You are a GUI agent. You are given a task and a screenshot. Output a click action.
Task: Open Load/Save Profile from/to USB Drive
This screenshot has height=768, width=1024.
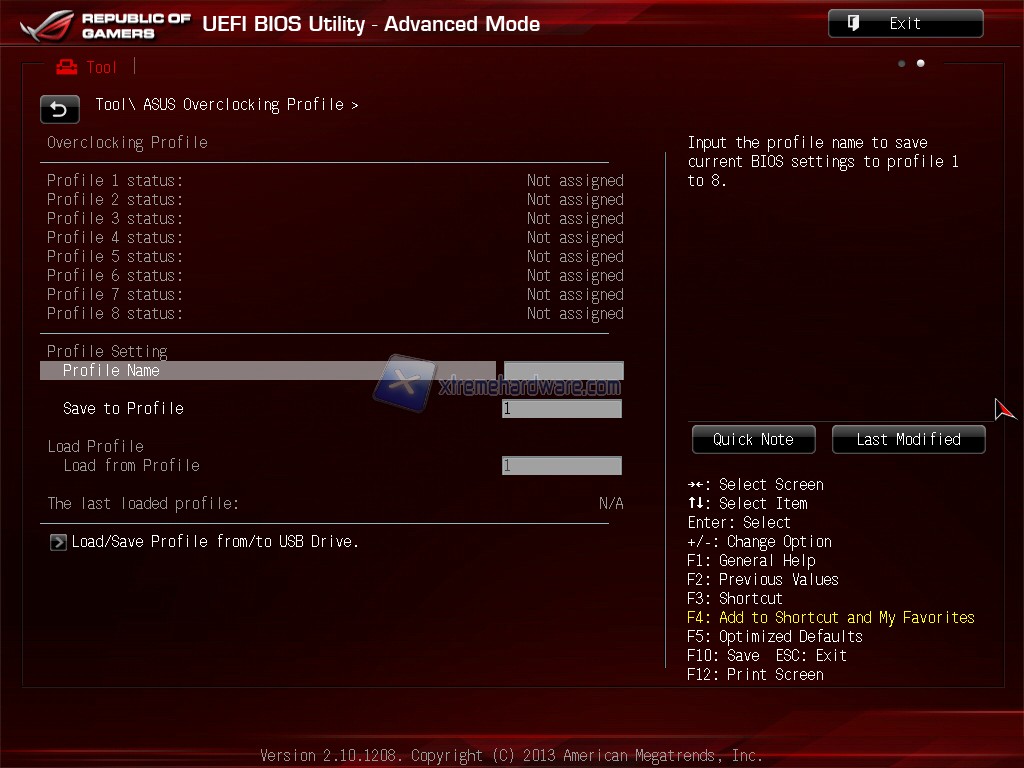215,542
